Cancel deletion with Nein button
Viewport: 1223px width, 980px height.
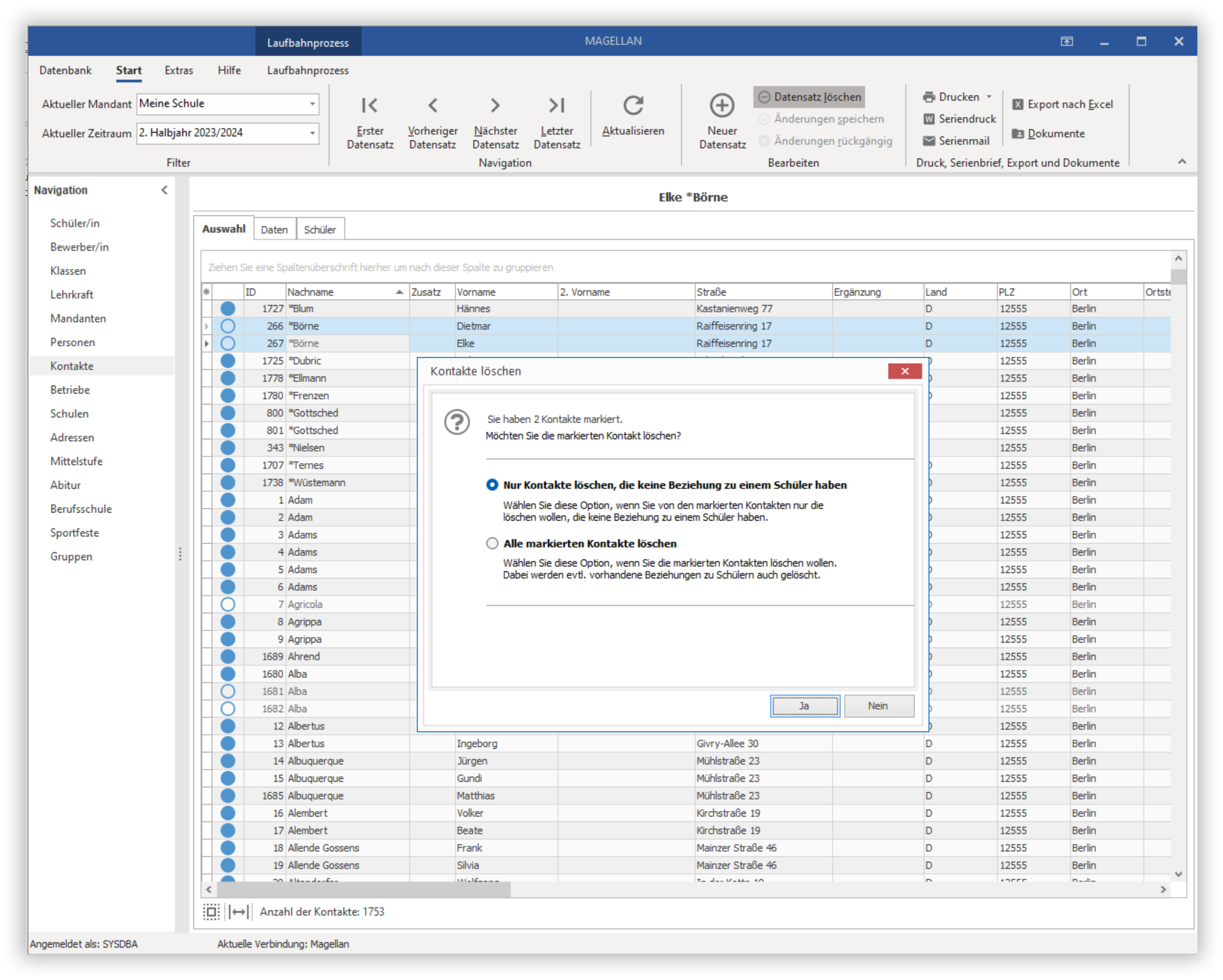(x=878, y=706)
